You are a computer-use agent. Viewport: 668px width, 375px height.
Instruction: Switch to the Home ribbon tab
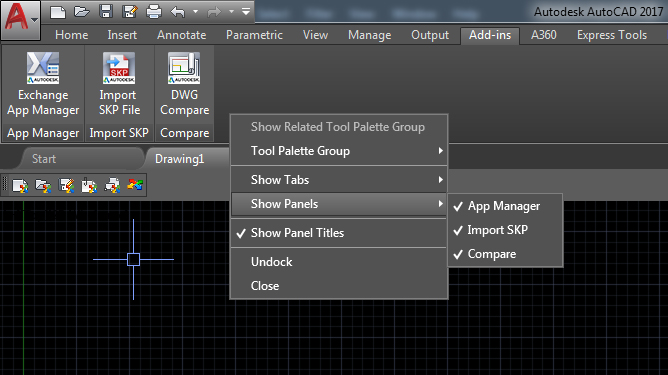click(x=72, y=35)
